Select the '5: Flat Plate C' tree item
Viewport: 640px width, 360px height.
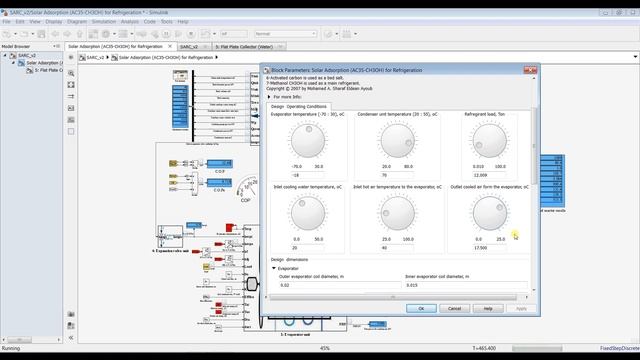coord(44,70)
